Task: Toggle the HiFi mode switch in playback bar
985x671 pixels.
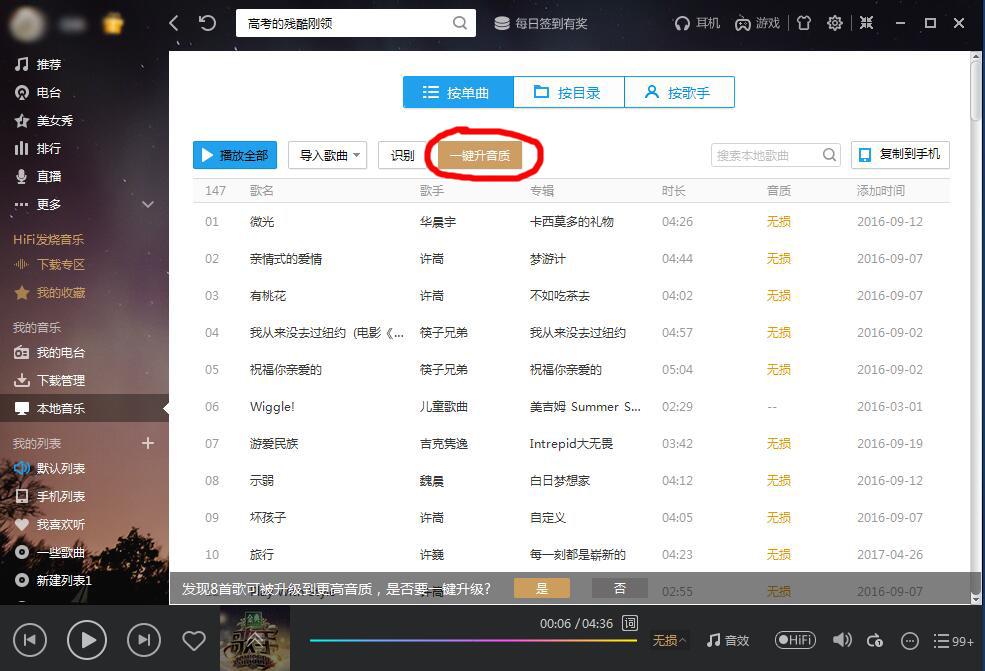Action: (x=795, y=640)
